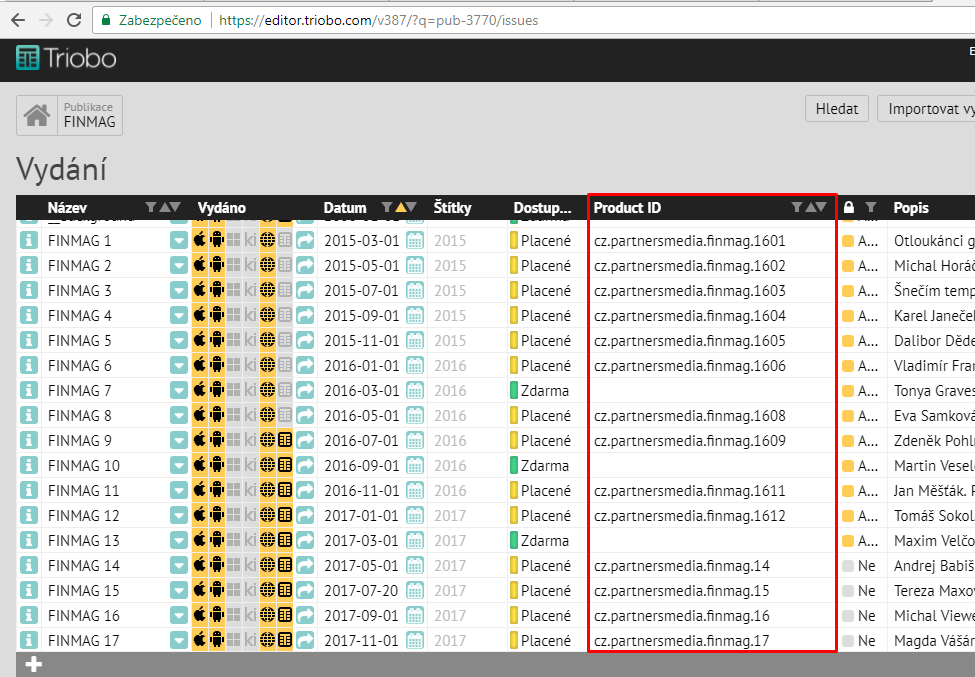The height and width of the screenshot is (677, 975).
Task: Click yellow Placené availability marker for FINMAG 1
Action: [514, 241]
